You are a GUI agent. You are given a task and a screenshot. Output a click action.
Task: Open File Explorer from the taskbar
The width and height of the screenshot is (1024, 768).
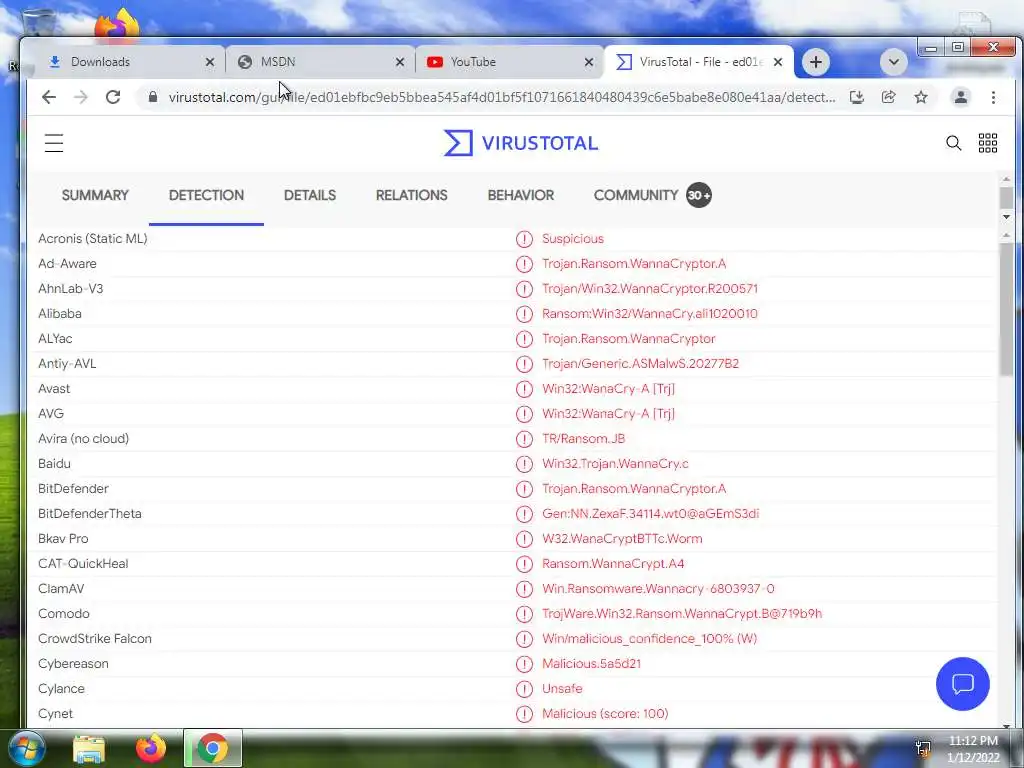(x=89, y=748)
